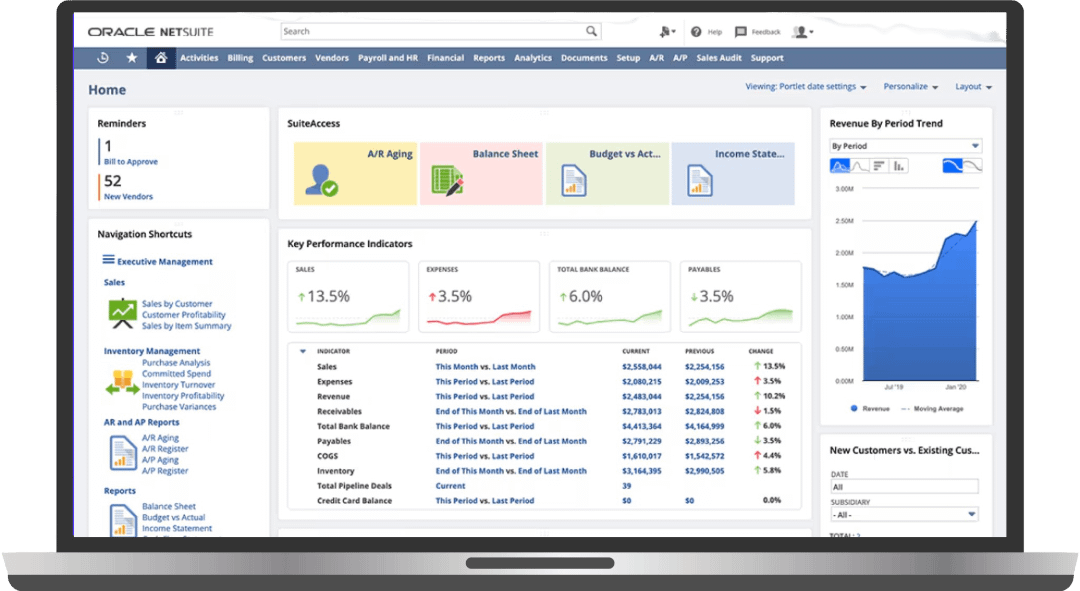Screen dimensions: 1080x591
Task: Open the Support menu
Action: tap(767, 58)
